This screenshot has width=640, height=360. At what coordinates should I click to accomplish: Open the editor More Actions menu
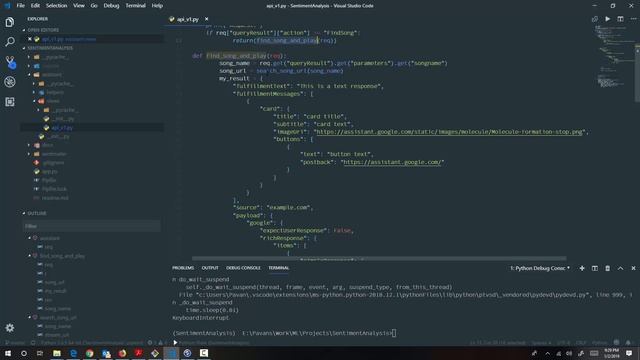point(633,19)
